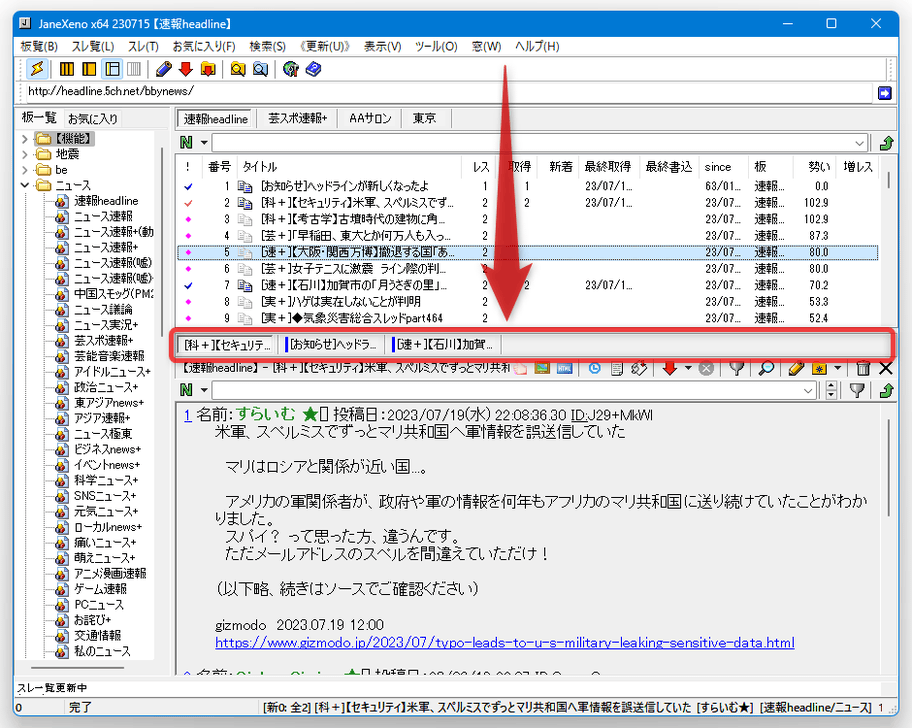Image resolution: width=912 pixels, height=728 pixels.
Task: Open the N dropdown above thread list
Action: [x=204, y=142]
